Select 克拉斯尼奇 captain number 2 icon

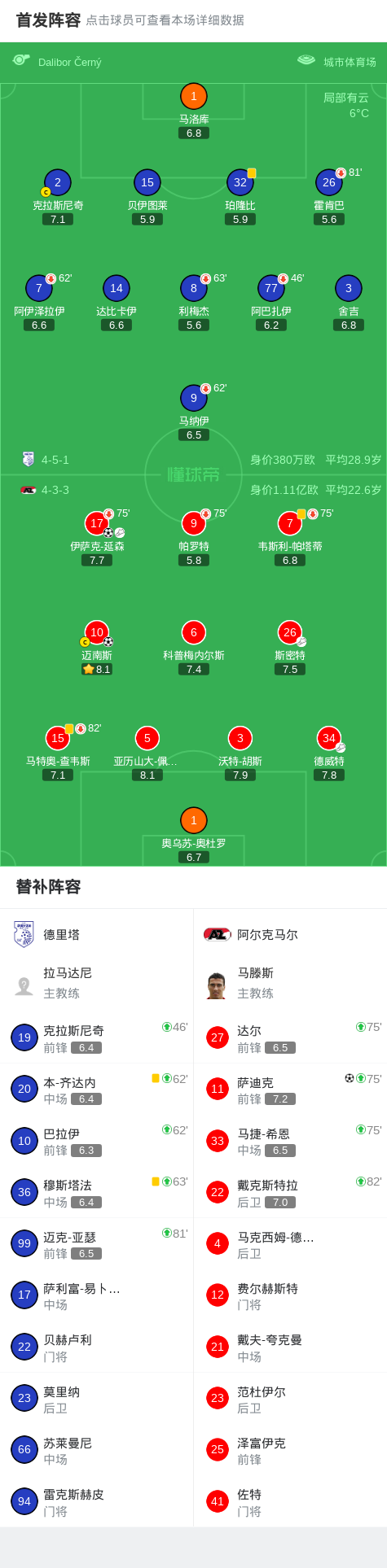point(57,183)
